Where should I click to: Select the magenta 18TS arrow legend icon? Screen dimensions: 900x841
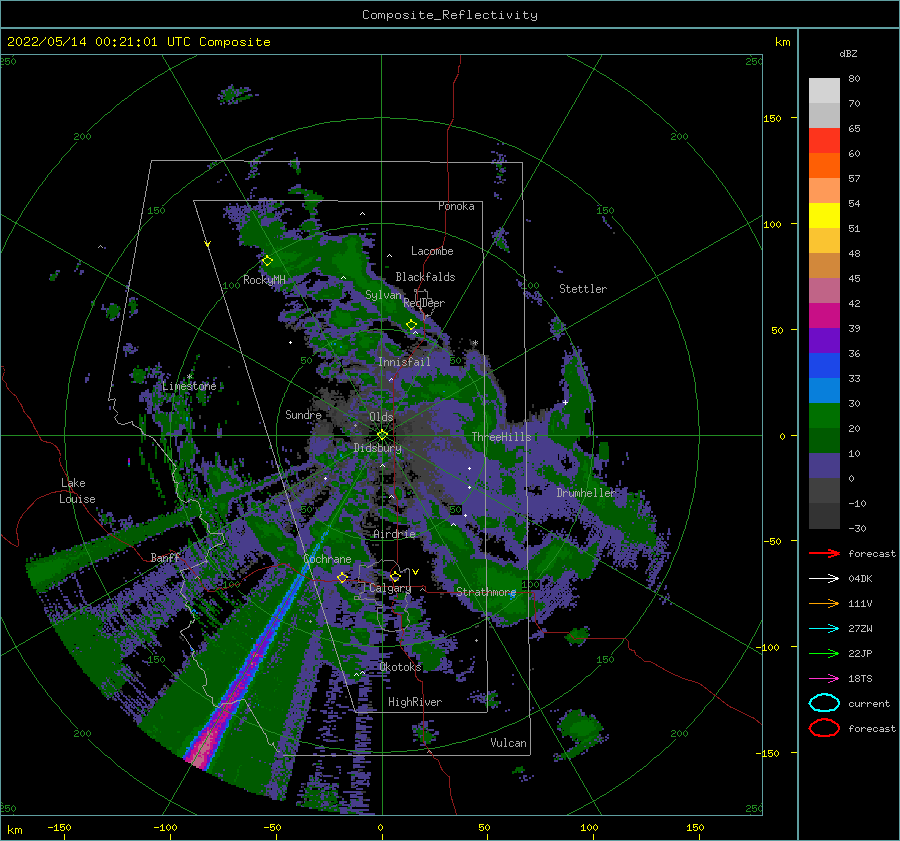point(824,679)
